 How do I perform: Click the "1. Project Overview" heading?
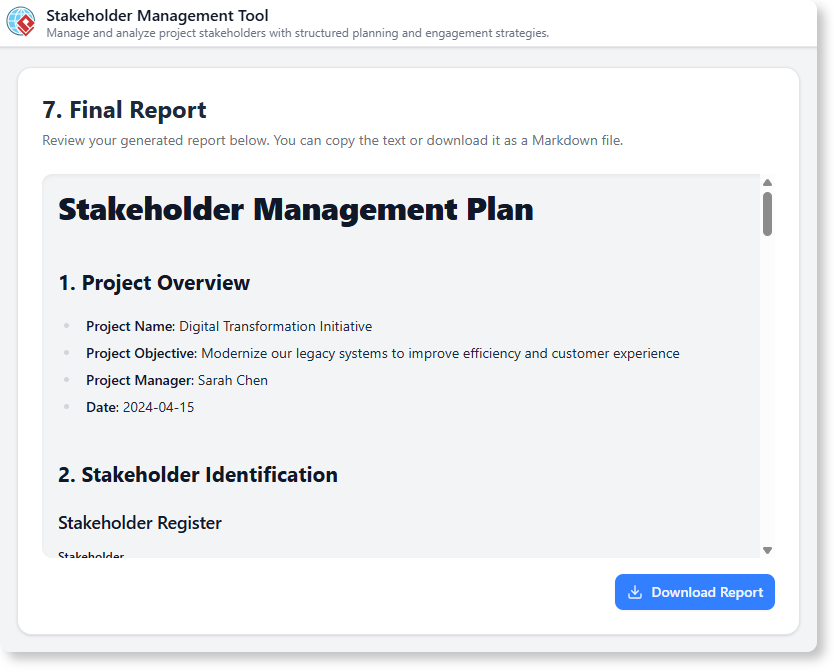(153, 282)
